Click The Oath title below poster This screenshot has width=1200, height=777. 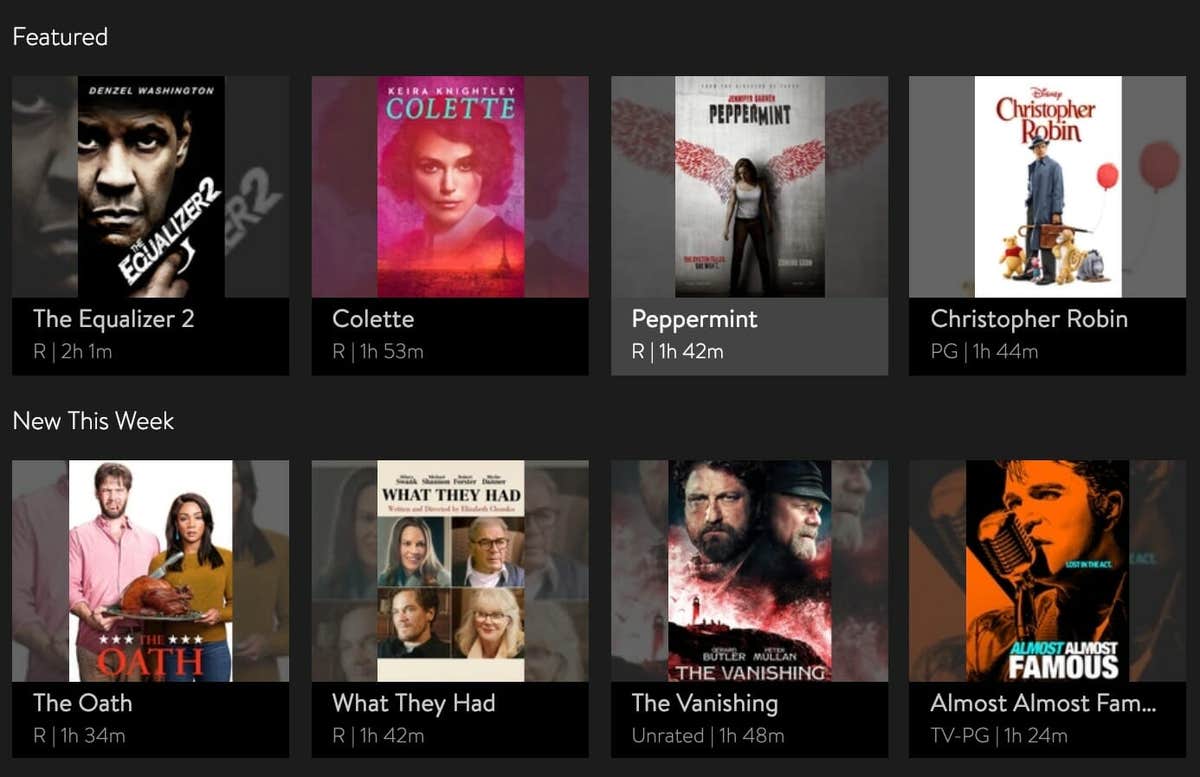tap(82, 703)
